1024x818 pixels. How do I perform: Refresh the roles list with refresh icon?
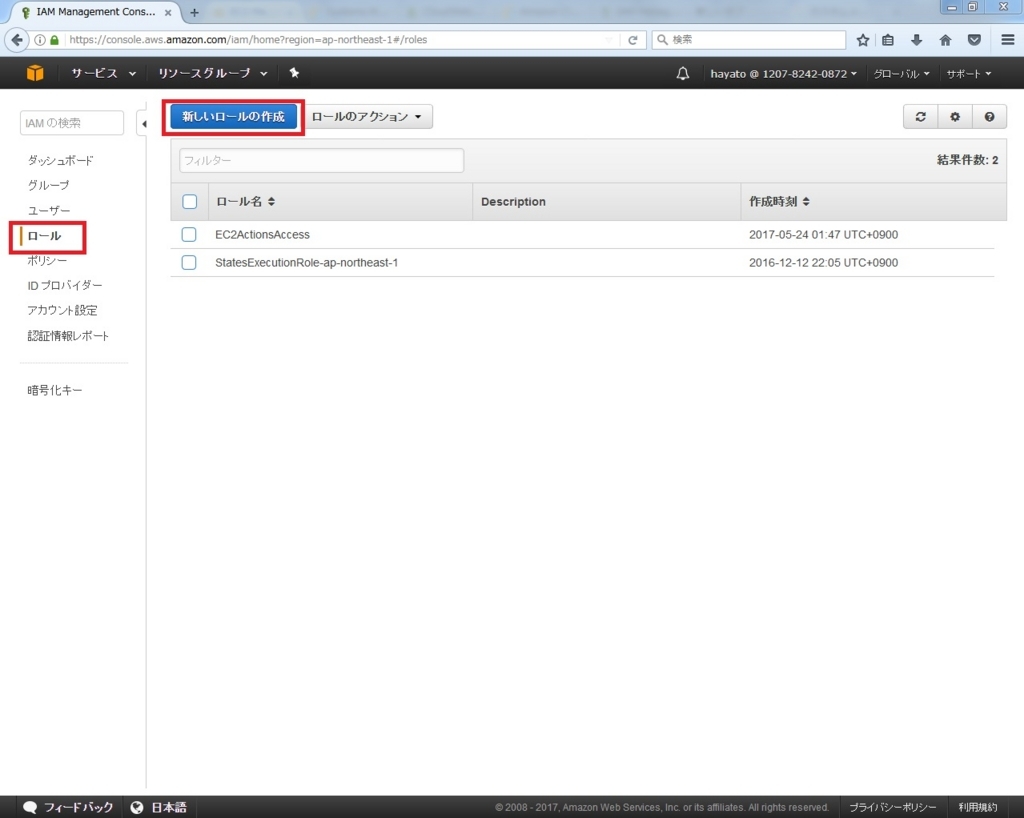click(x=920, y=117)
